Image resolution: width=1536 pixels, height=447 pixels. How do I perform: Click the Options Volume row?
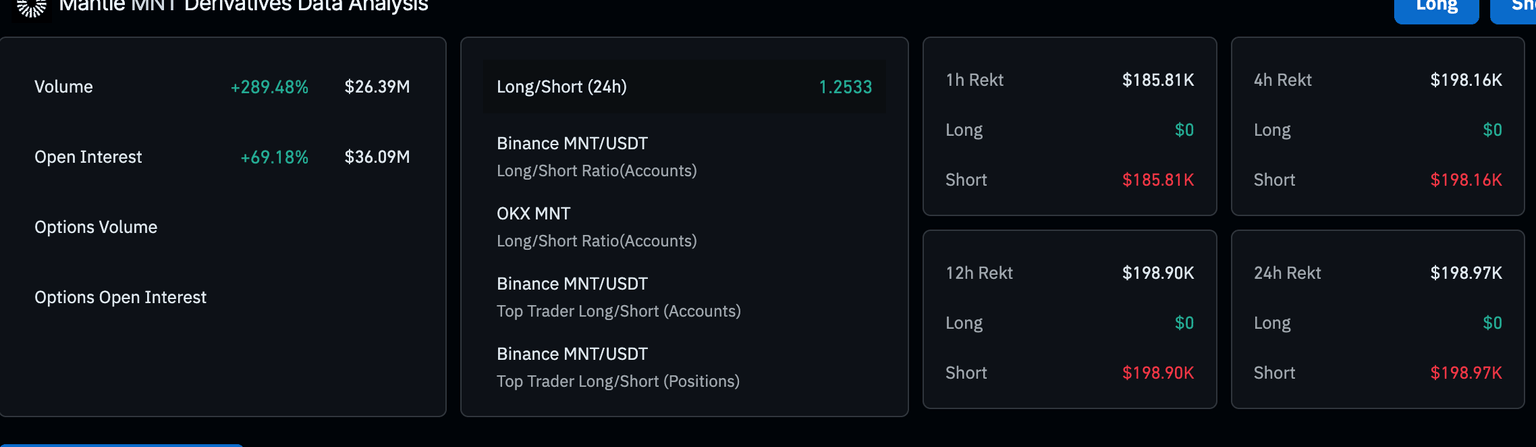tap(96, 227)
